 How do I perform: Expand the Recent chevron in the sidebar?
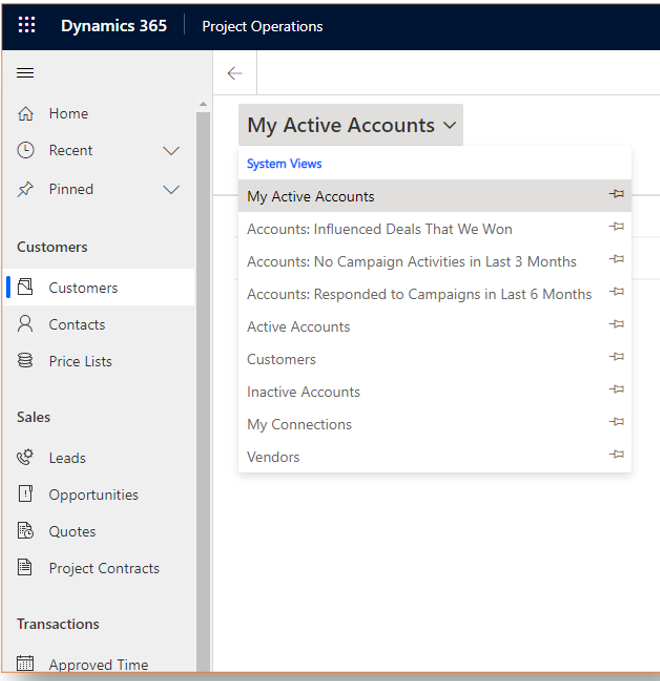[171, 151]
